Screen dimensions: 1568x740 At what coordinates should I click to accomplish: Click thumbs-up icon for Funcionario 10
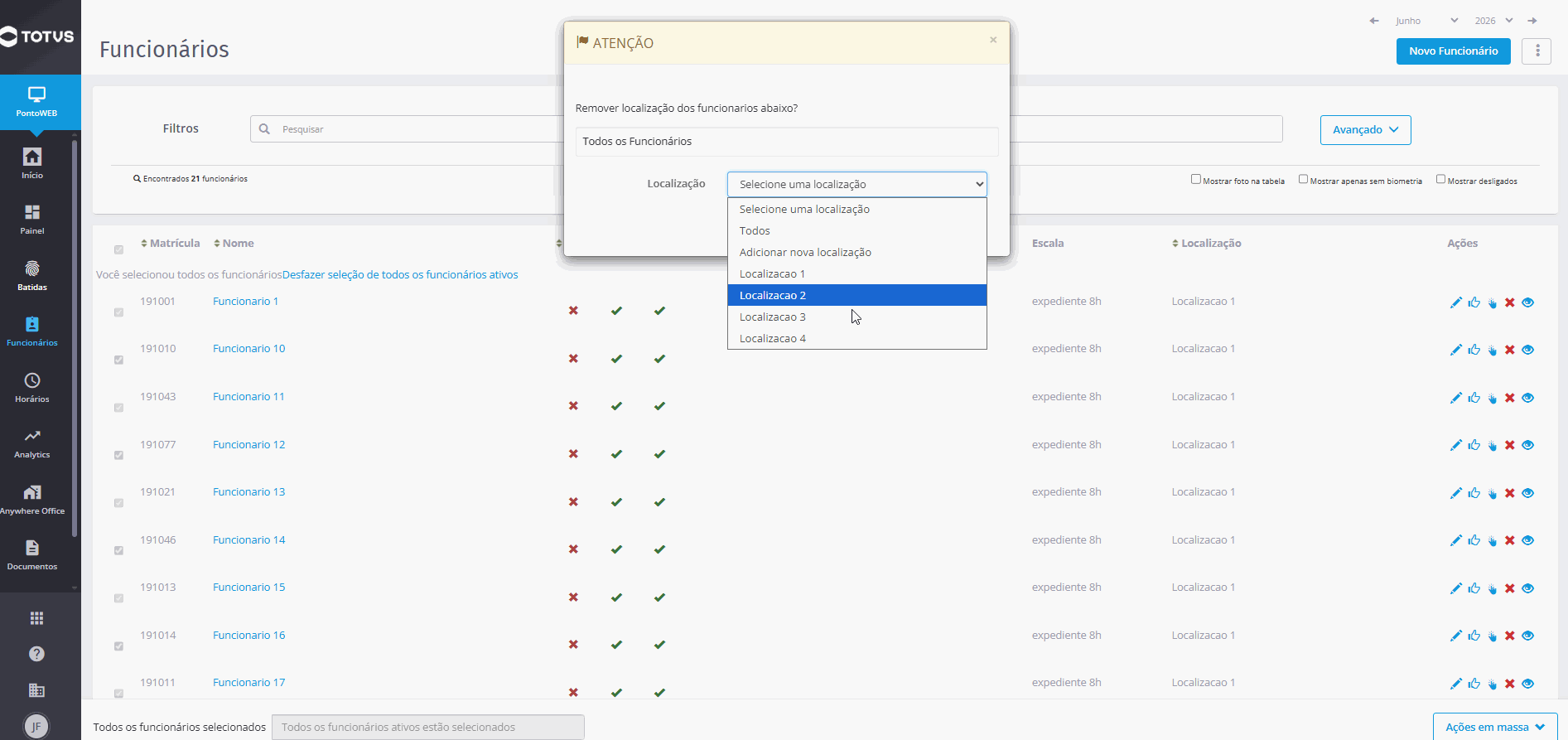click(x=1474, y=350)
